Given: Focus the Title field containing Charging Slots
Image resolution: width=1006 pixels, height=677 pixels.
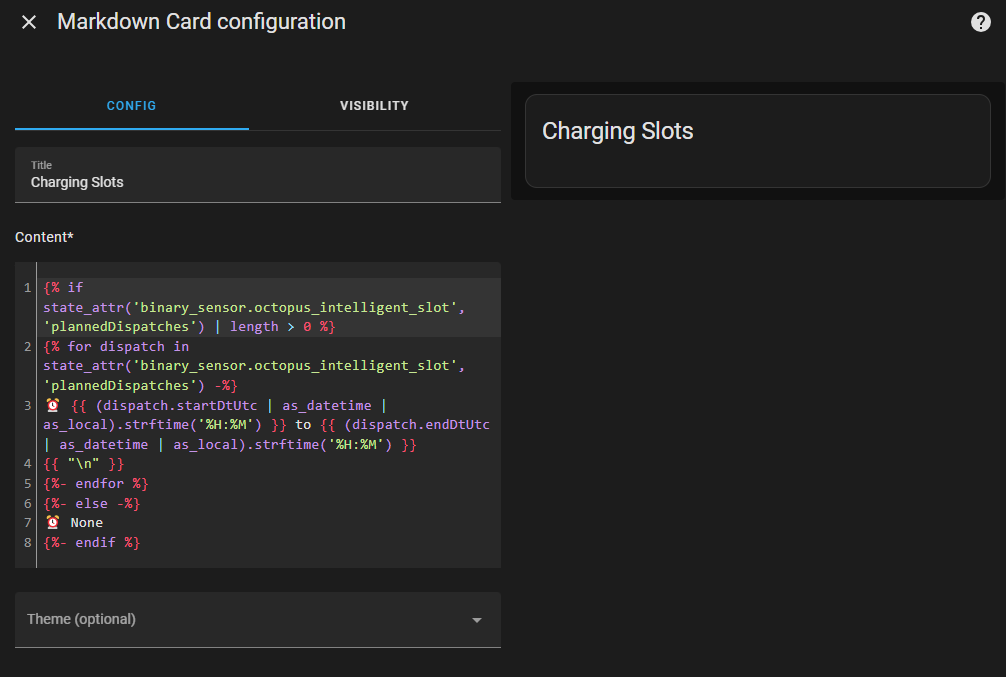Looking at the screenshot, I should coord(258,182).
